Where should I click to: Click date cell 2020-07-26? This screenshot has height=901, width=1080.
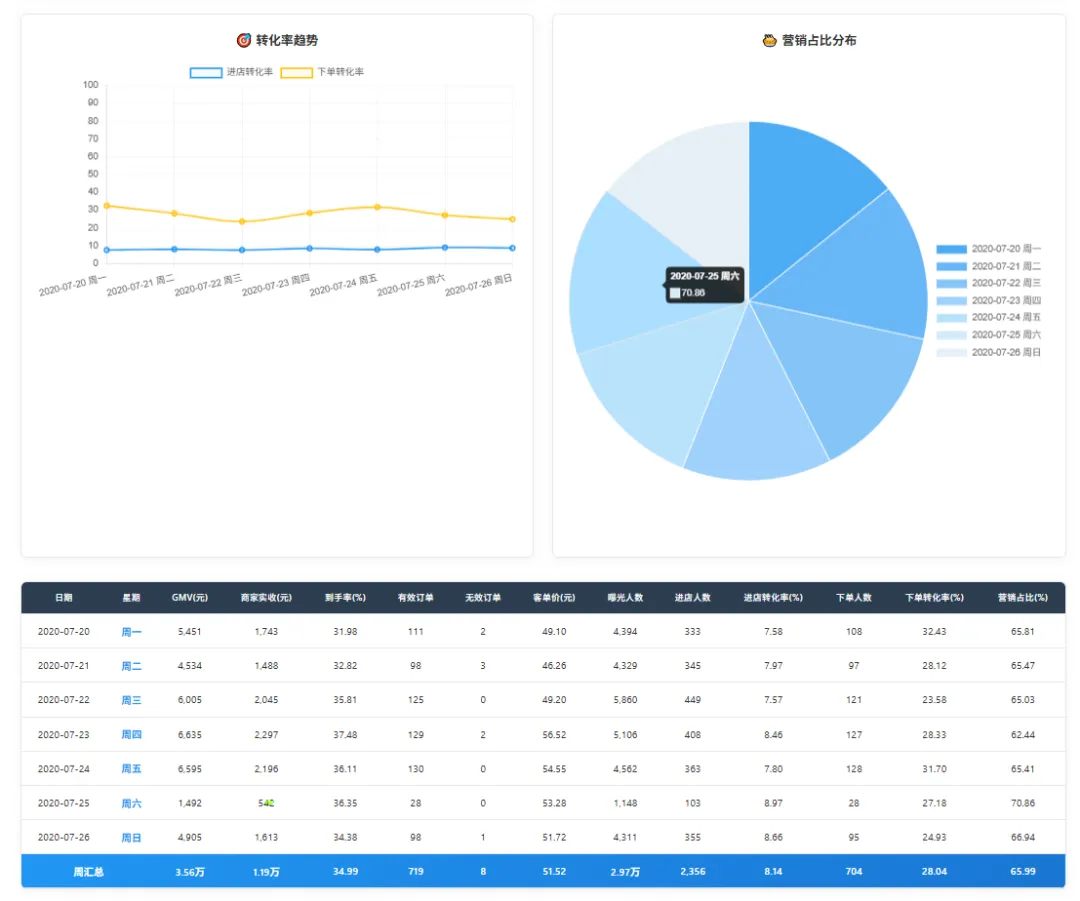point(63,838)
